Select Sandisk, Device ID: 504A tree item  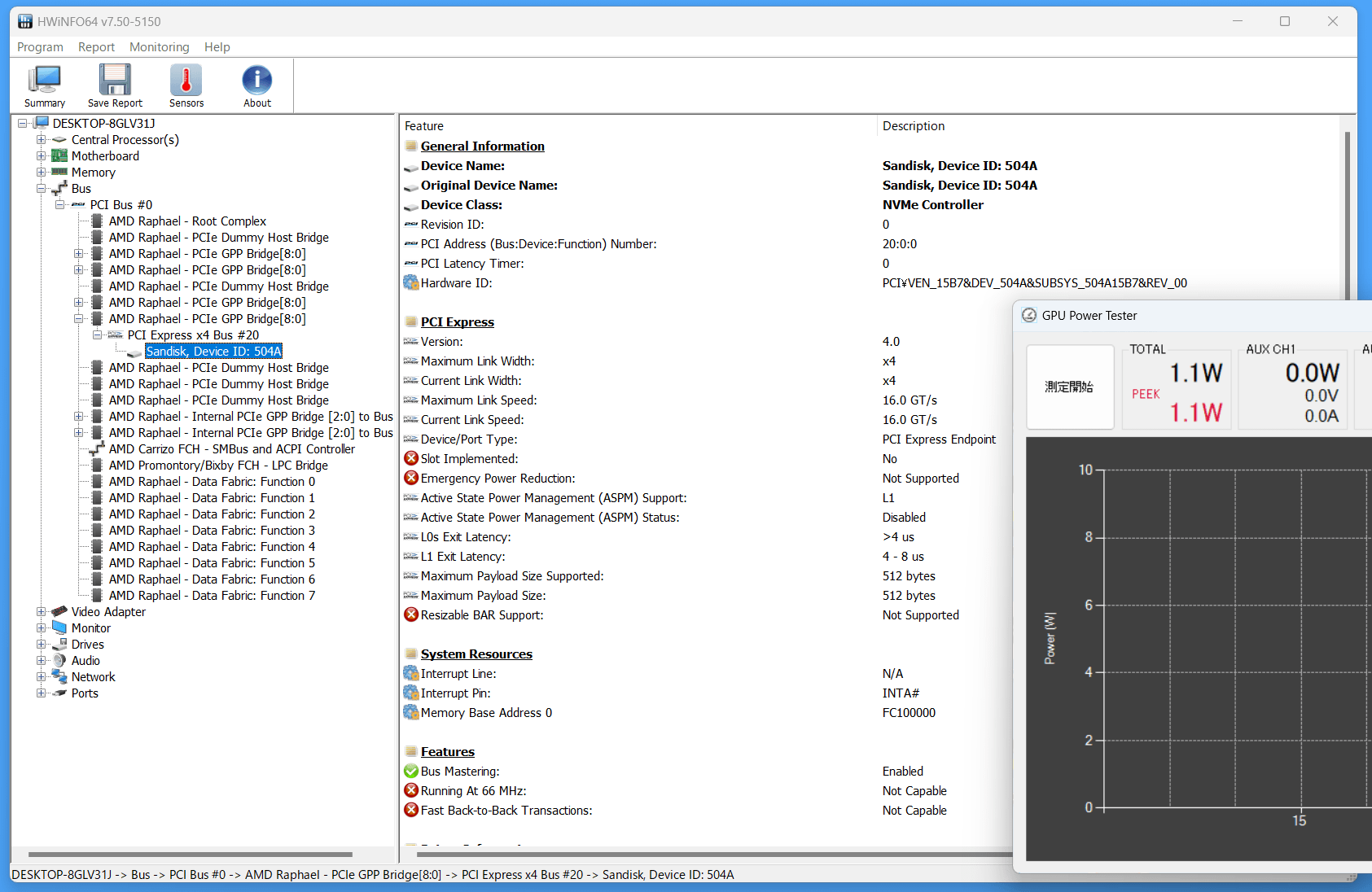click(213, 351)
